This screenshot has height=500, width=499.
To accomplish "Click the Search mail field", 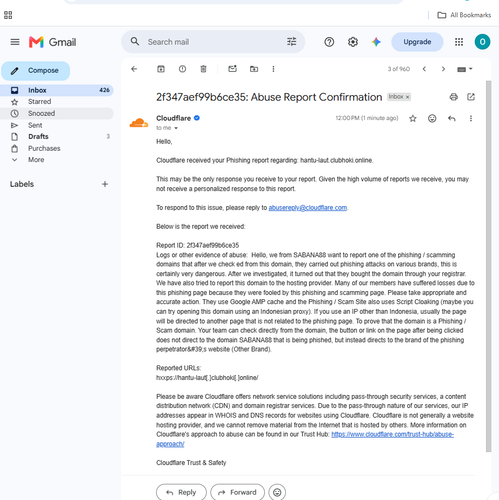I will (x=213, y=42).
